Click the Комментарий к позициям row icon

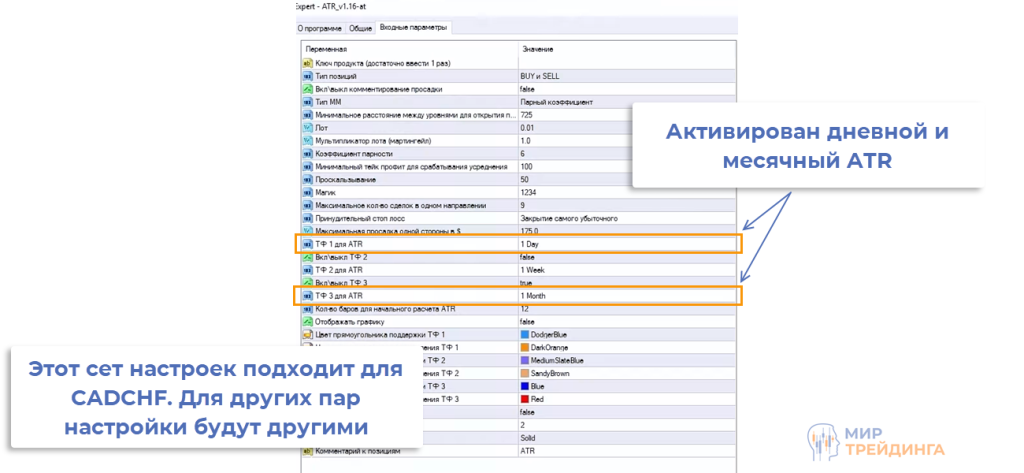[x=308, y=451]
